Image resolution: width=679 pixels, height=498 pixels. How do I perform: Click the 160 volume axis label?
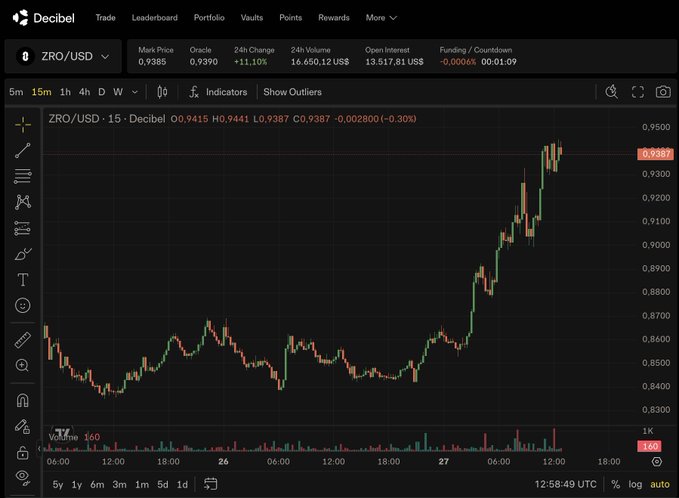point(649,446)
